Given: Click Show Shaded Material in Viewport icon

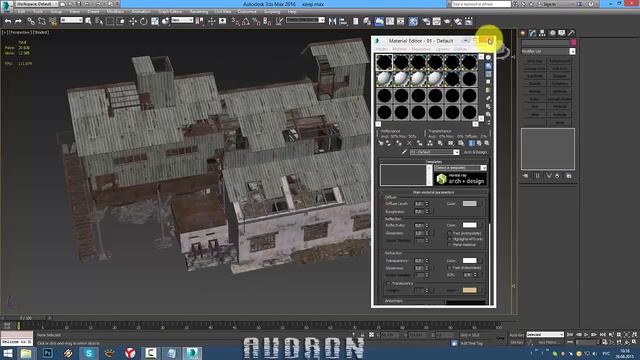Looking at the screenshot, I should 461,143.
